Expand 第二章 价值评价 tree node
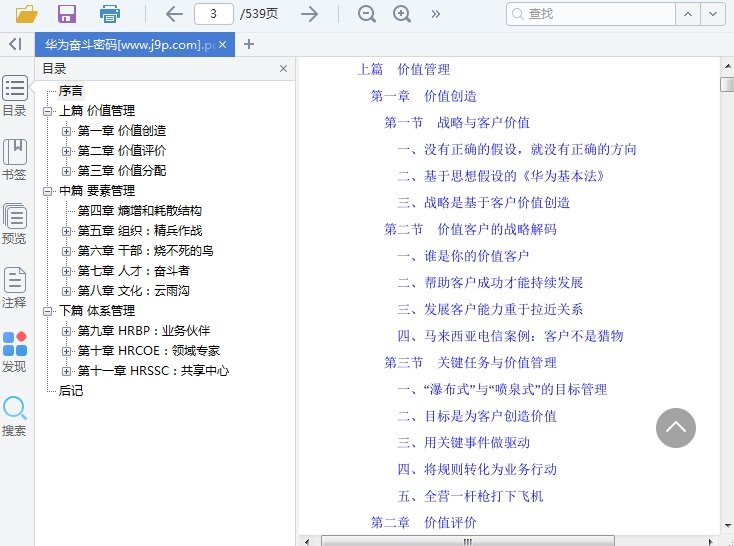The image size is (734, 546). [66, 151]
